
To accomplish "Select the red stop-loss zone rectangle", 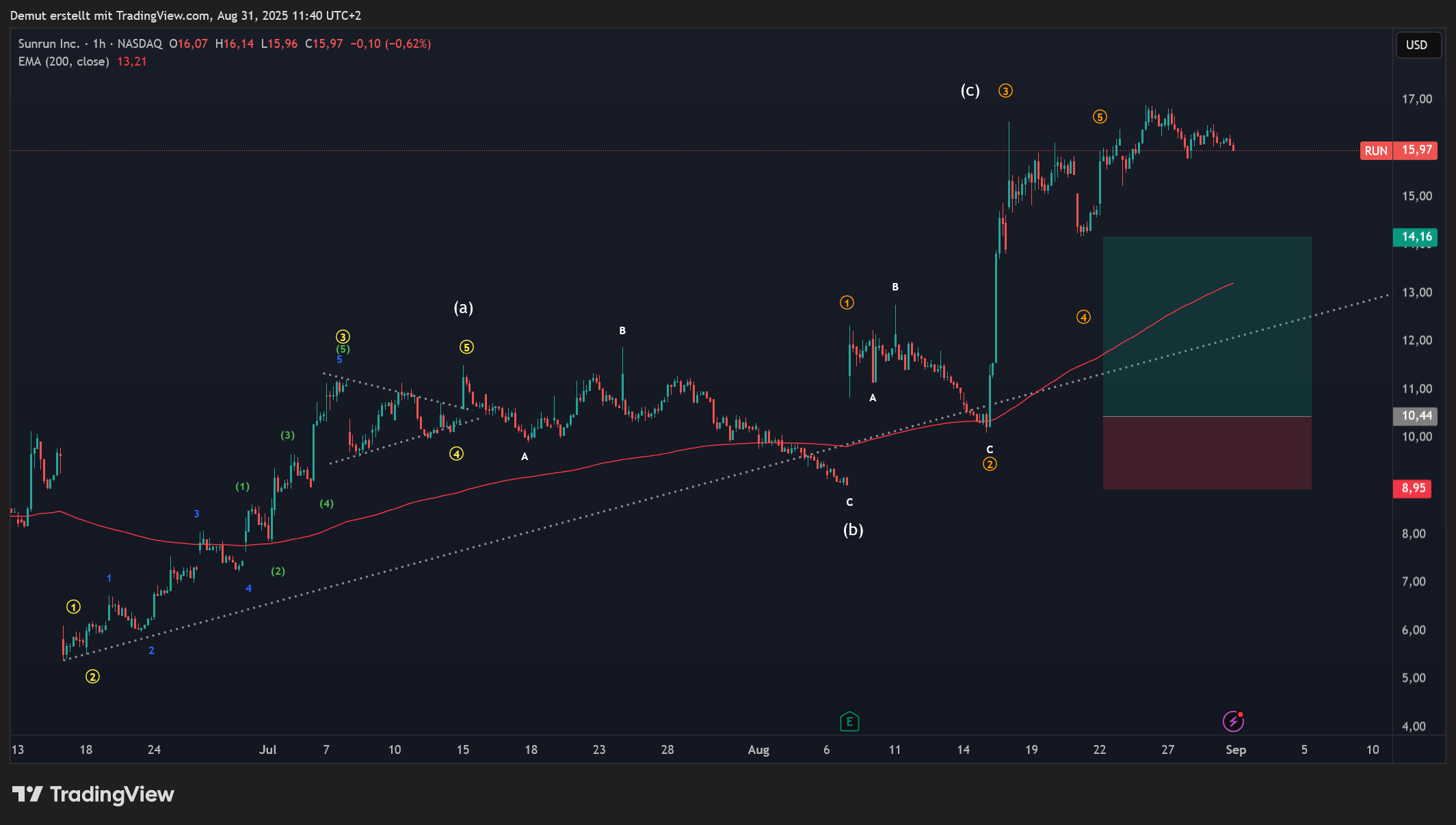I will pyautogui.click(x=1206, y=452).
